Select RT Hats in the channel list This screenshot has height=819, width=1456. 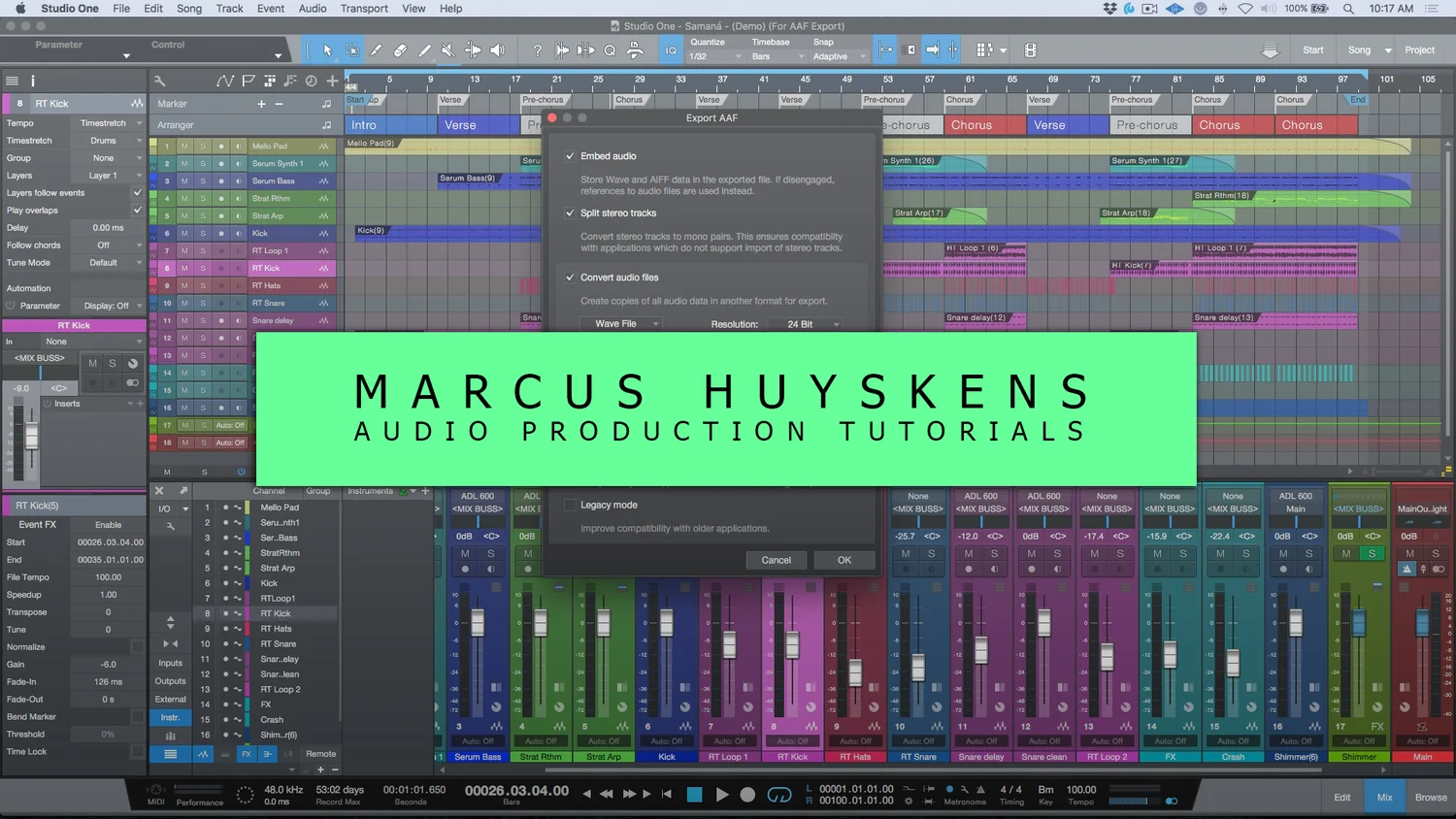pyautogui.click(x=277, y=629)
